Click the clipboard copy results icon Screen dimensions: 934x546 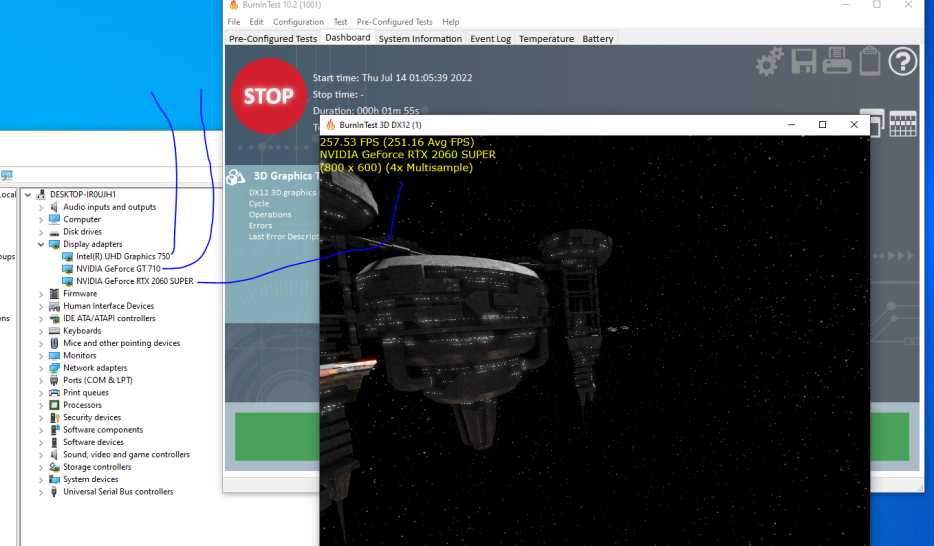(x=870, y=61)
